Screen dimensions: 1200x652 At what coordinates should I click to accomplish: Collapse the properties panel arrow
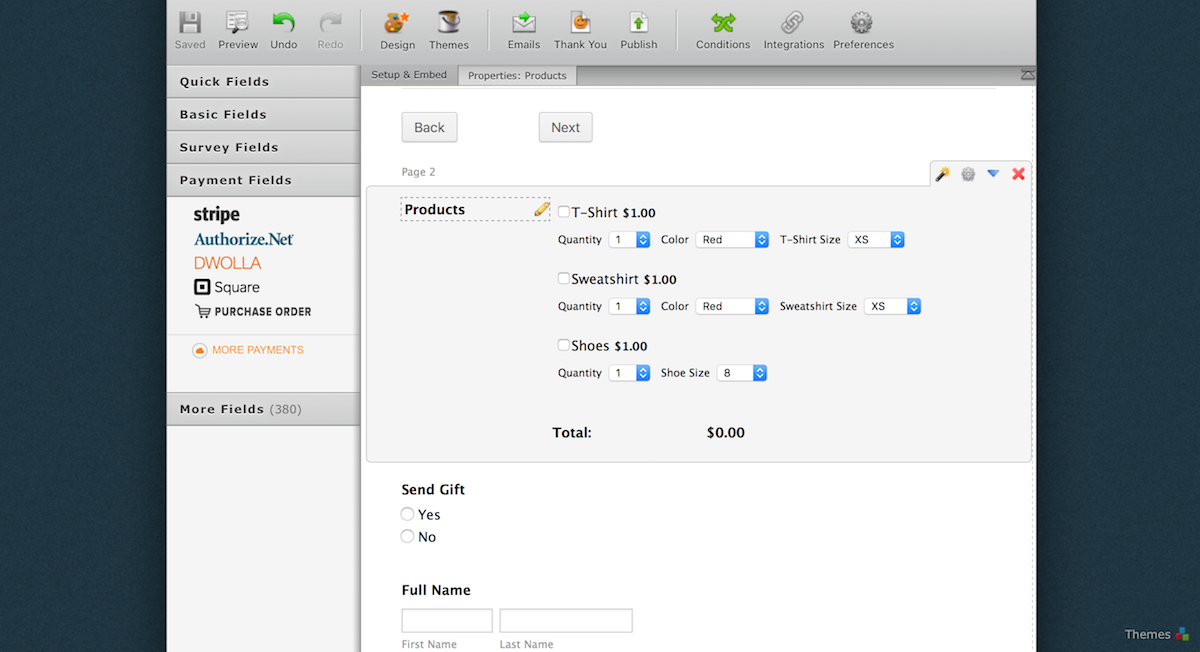pos(1028,75)
